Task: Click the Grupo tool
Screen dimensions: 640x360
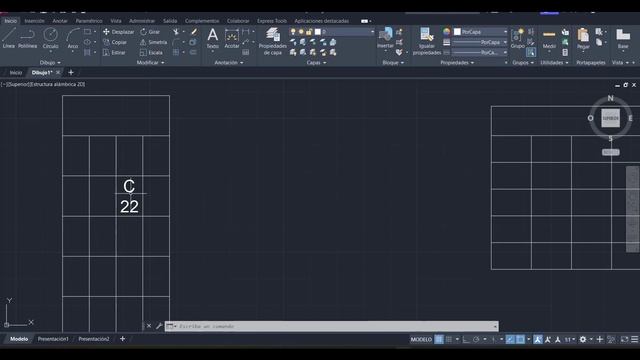Action: (518, 38)
